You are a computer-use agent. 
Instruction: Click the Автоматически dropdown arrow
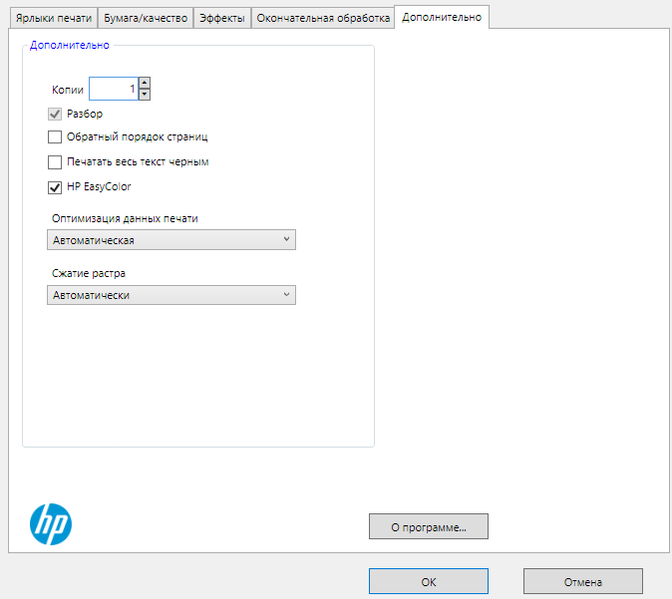[x=286, y=295]
